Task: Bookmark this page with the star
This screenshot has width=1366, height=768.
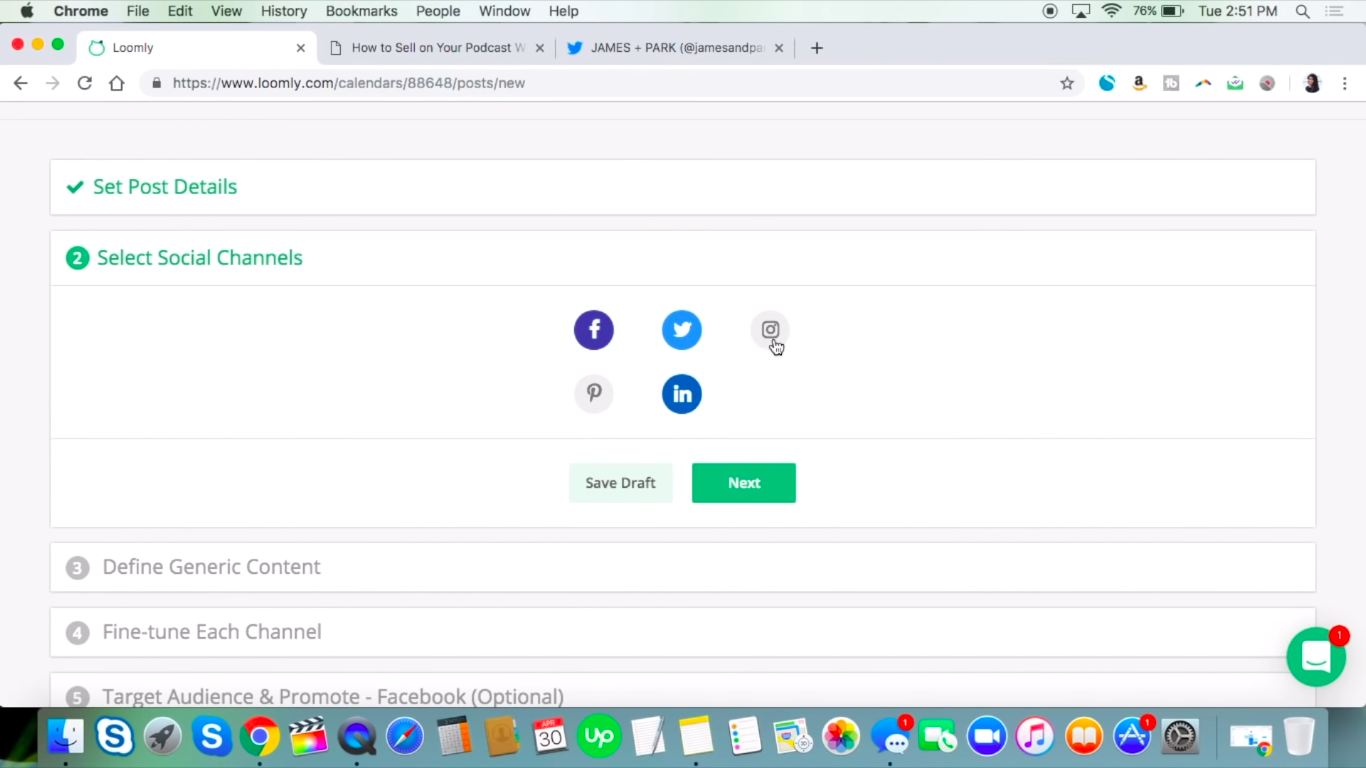Action: 1067,83
